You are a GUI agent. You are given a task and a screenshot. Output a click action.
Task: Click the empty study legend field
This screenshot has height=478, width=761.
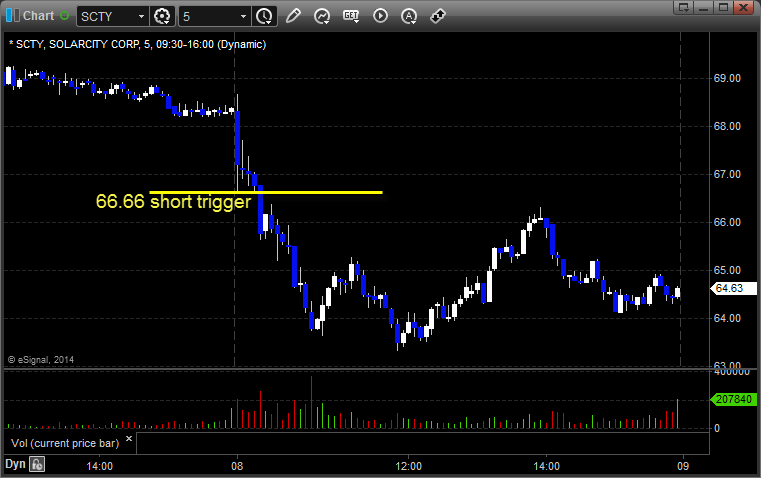[423, 443]
